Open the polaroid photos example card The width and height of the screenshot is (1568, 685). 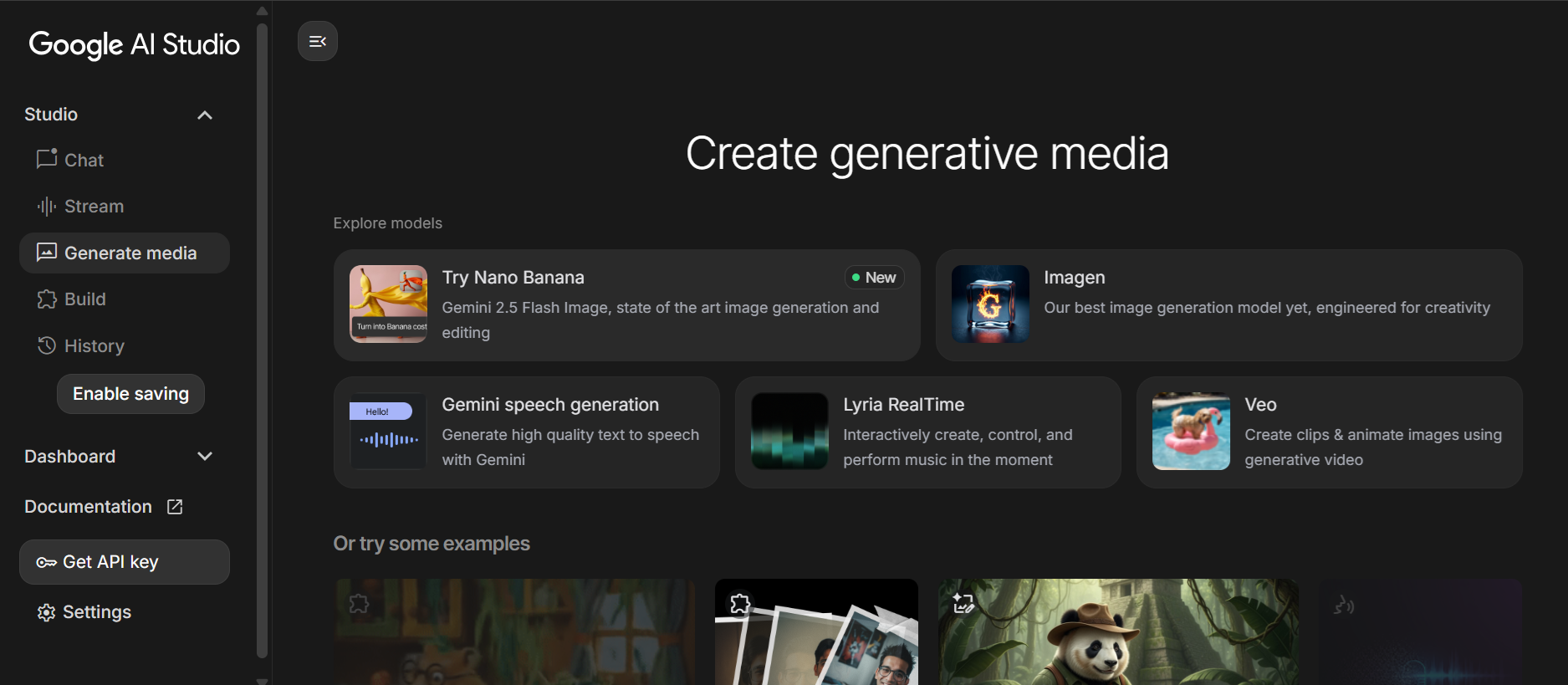click(x=816, y=631)
